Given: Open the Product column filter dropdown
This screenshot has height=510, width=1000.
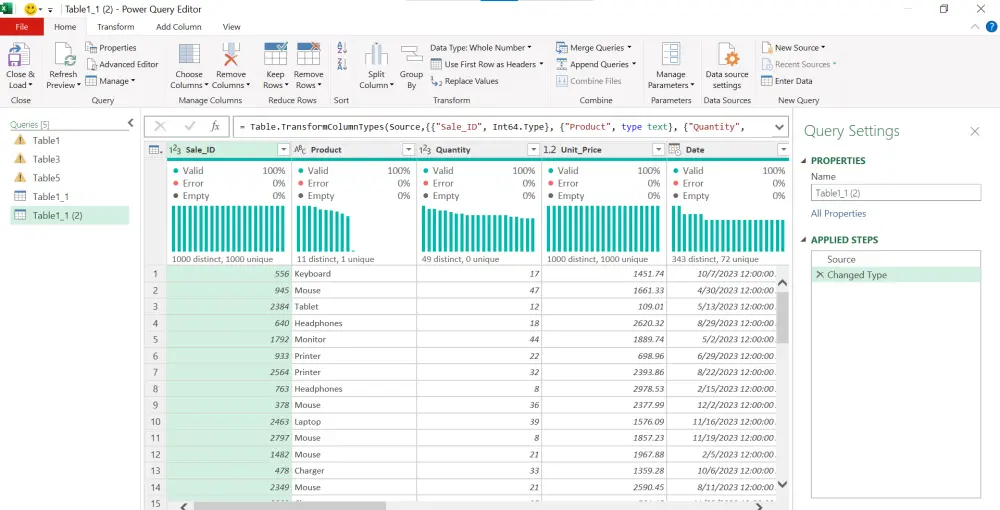Looking at the screenshot, I should [409, 150].
